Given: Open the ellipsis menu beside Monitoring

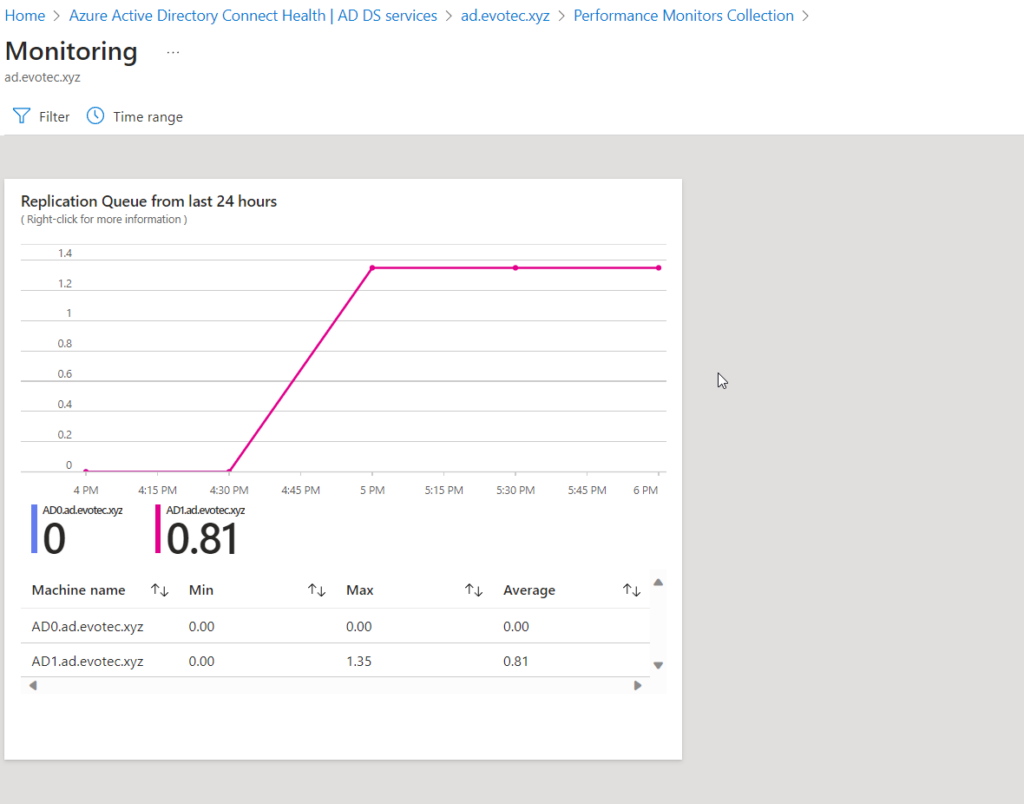Looking at the screenshot, I should pos(173,52).
